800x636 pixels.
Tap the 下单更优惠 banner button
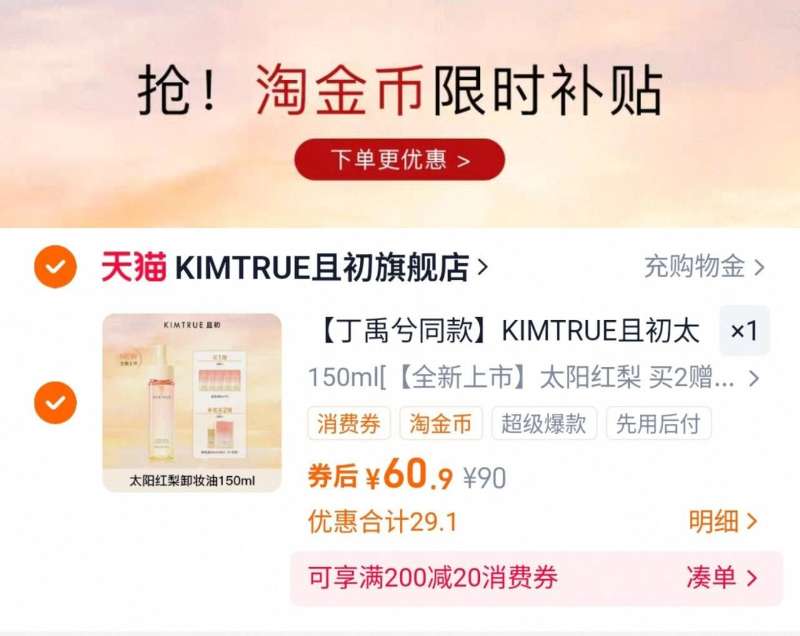click(399, 160)
